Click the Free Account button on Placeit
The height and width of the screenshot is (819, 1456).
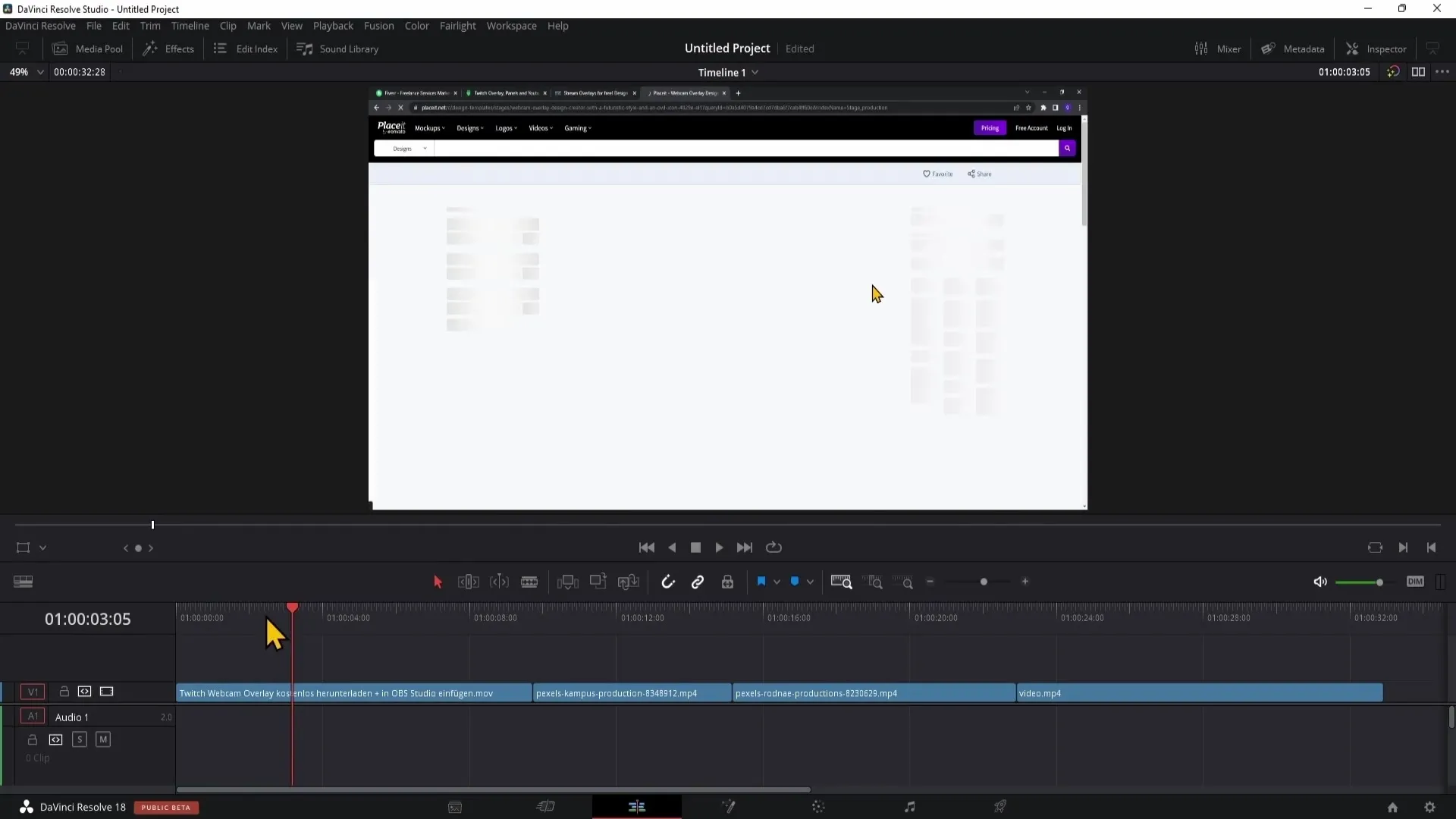pyautogui.click(x=1032, y=127)
